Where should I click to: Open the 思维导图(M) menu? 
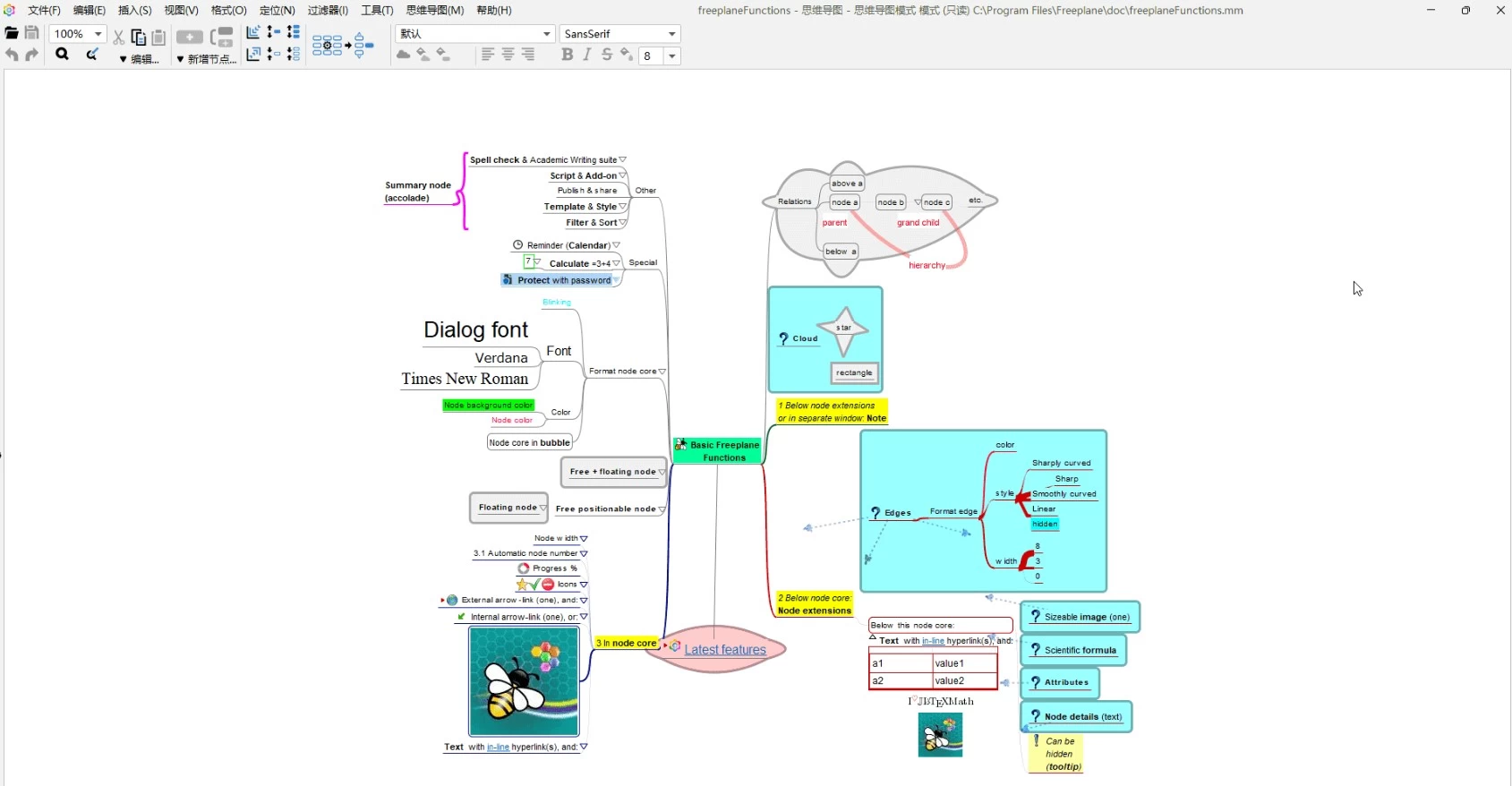(435, 11)
